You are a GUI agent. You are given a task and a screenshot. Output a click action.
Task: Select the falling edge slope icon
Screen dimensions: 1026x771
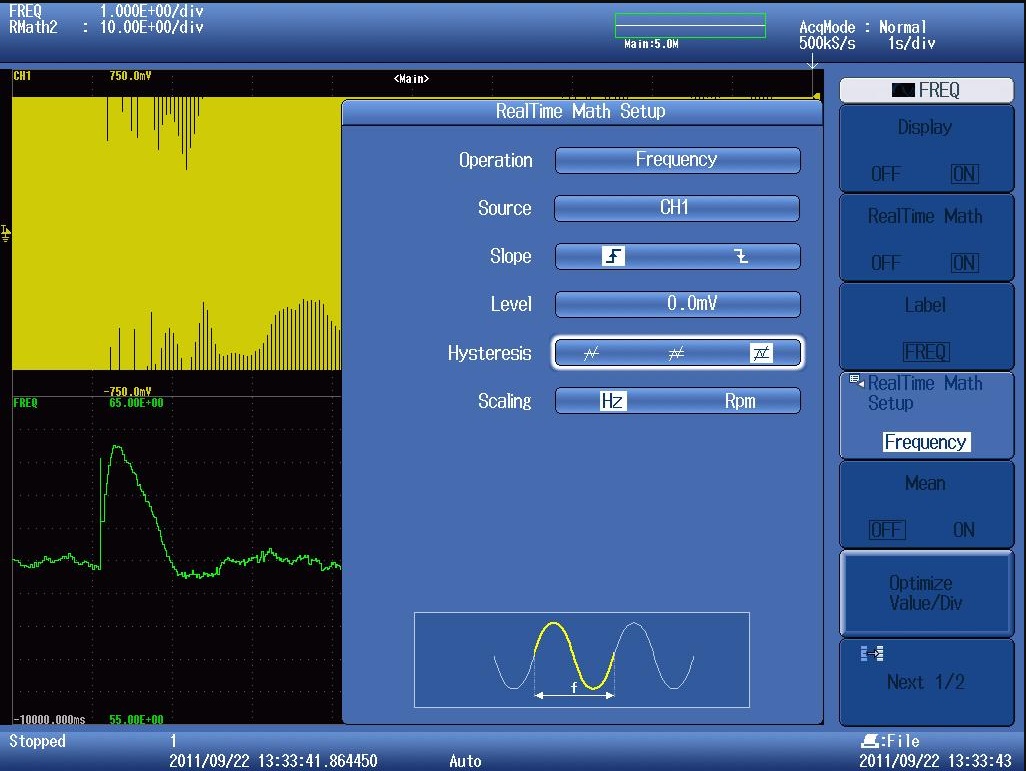tap(741, 257)
